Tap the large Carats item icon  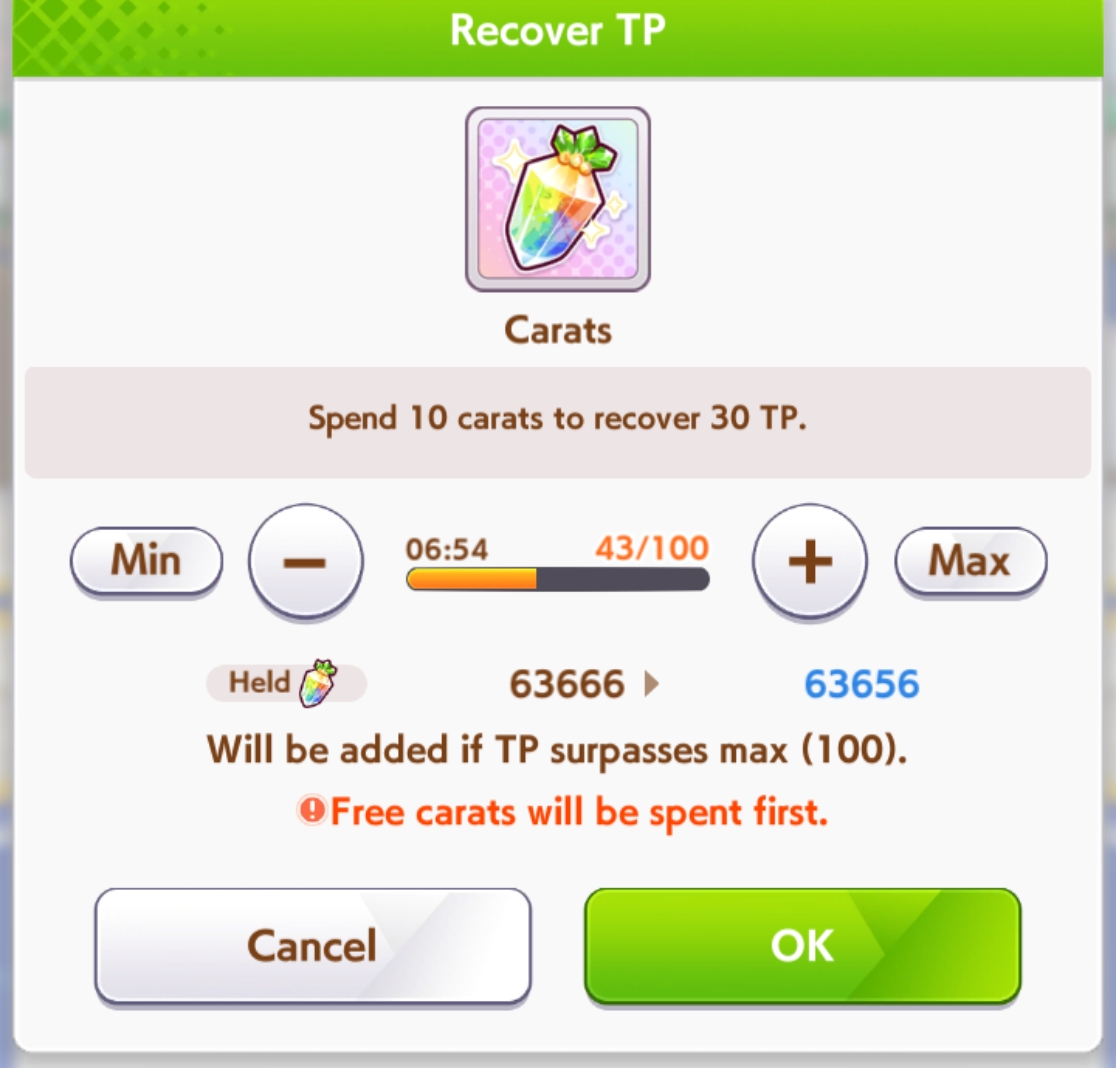[557, 199]
